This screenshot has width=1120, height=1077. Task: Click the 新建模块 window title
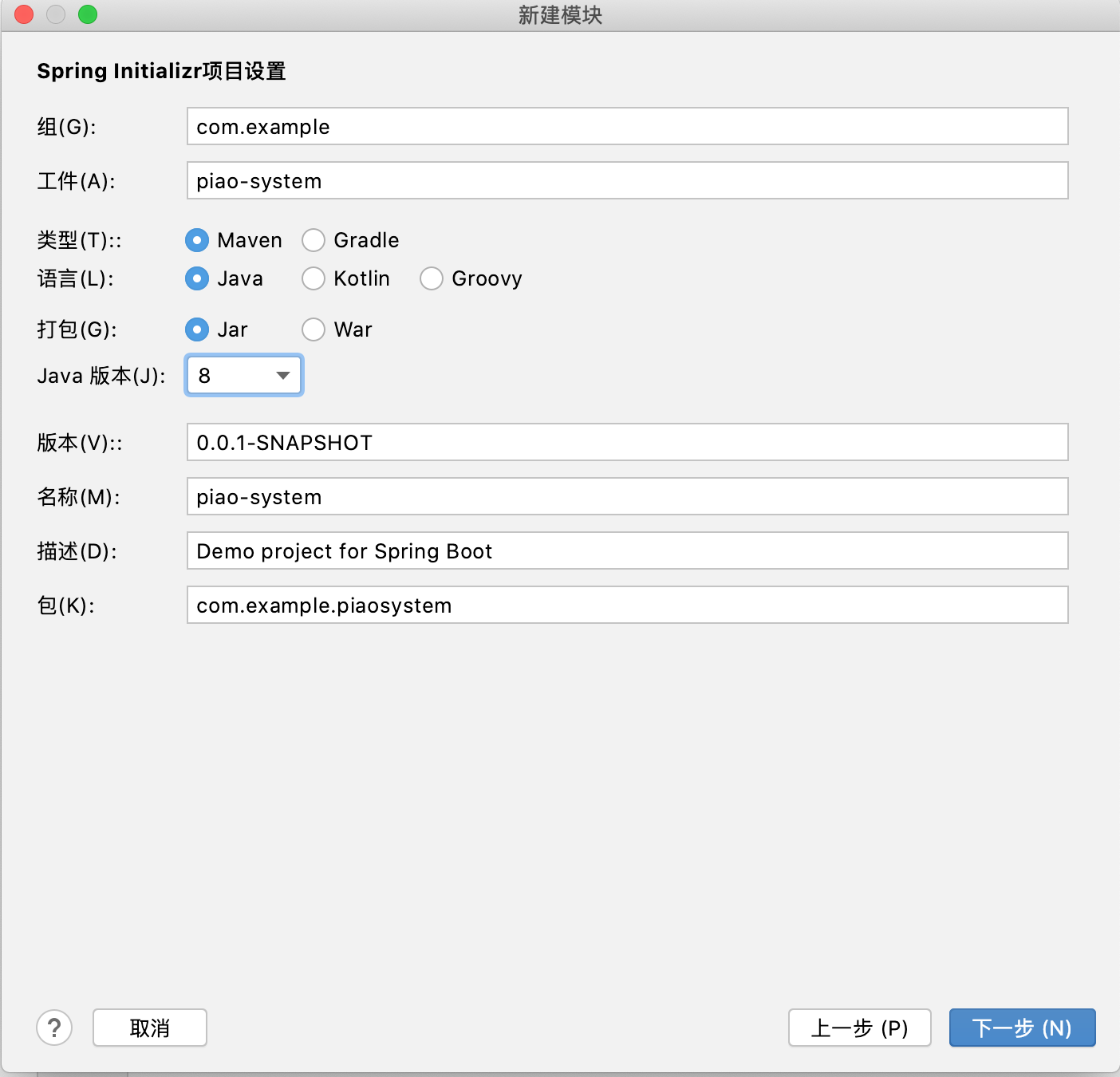[x=560, y=15]
